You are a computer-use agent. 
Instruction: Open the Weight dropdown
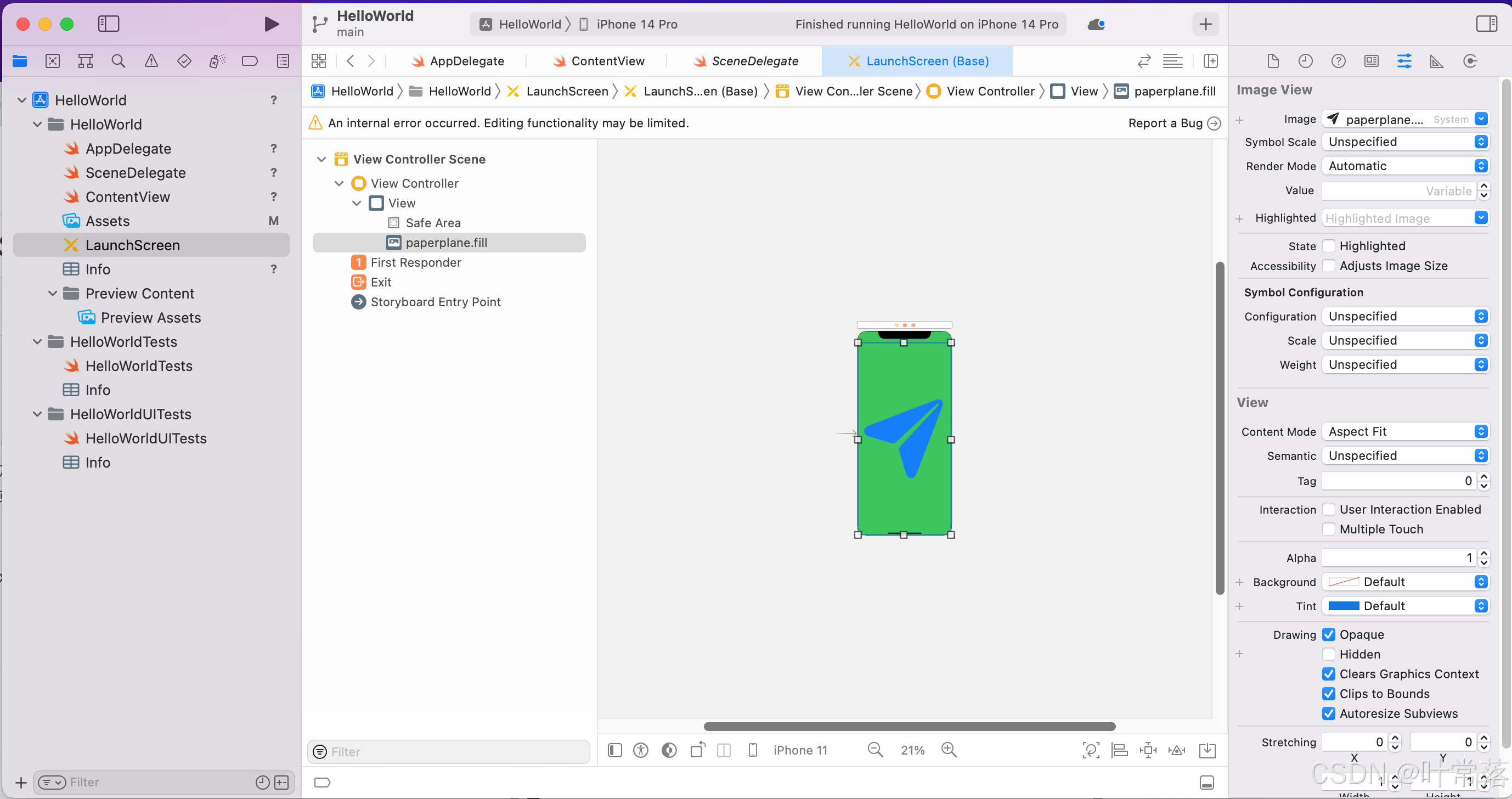tap(1405, 364)
